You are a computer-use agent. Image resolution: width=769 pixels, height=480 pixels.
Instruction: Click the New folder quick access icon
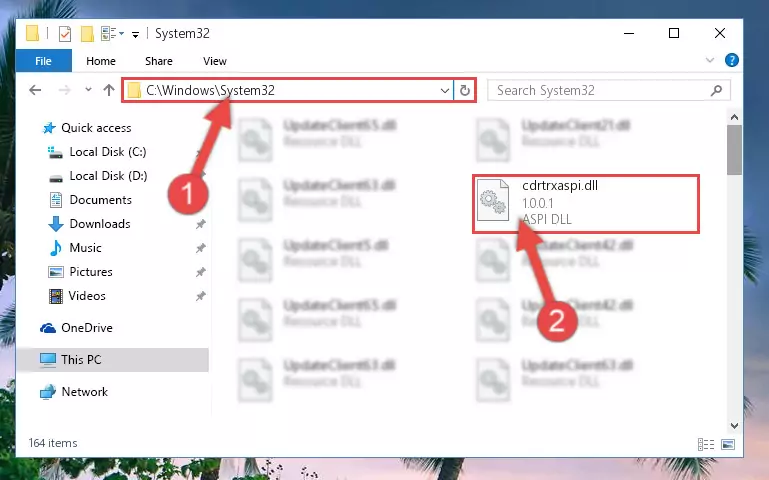click(x=87, y=34)
